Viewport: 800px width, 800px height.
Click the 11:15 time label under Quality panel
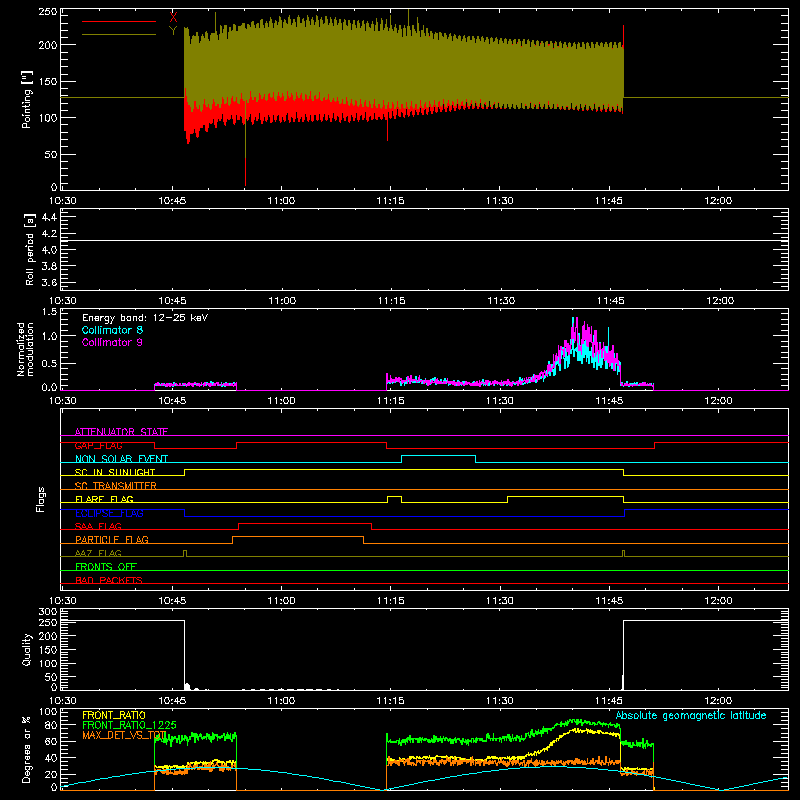390,701
